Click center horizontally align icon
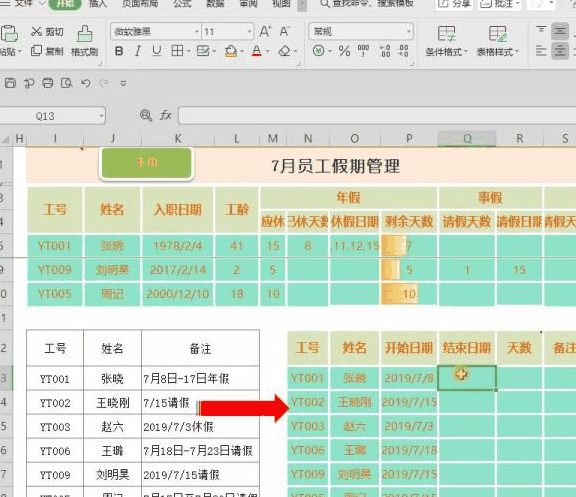Image resolution: width=576 pixels, height=497 pixels. (560, 51)
